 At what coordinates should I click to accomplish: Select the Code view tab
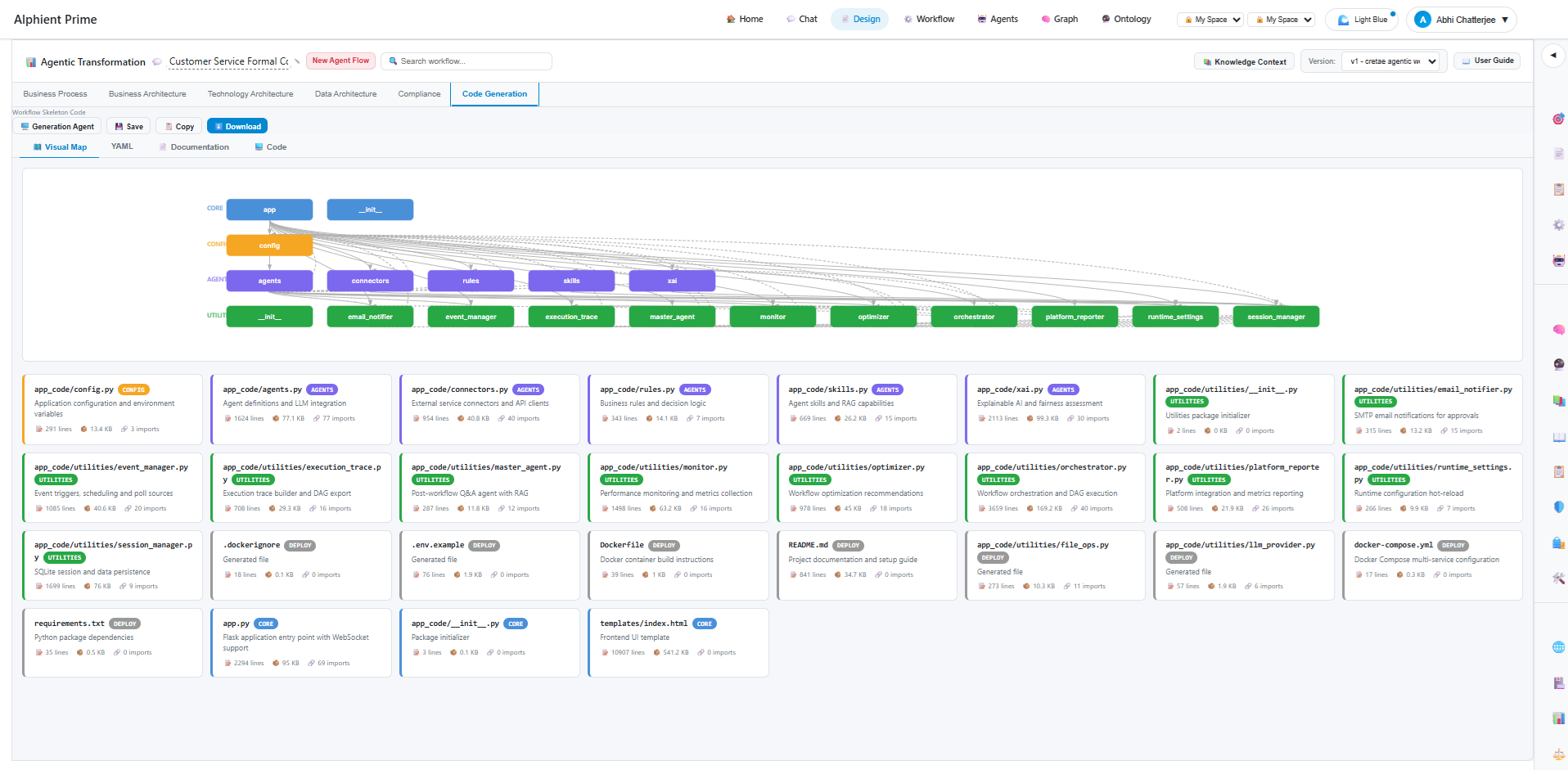click(270, 147)
